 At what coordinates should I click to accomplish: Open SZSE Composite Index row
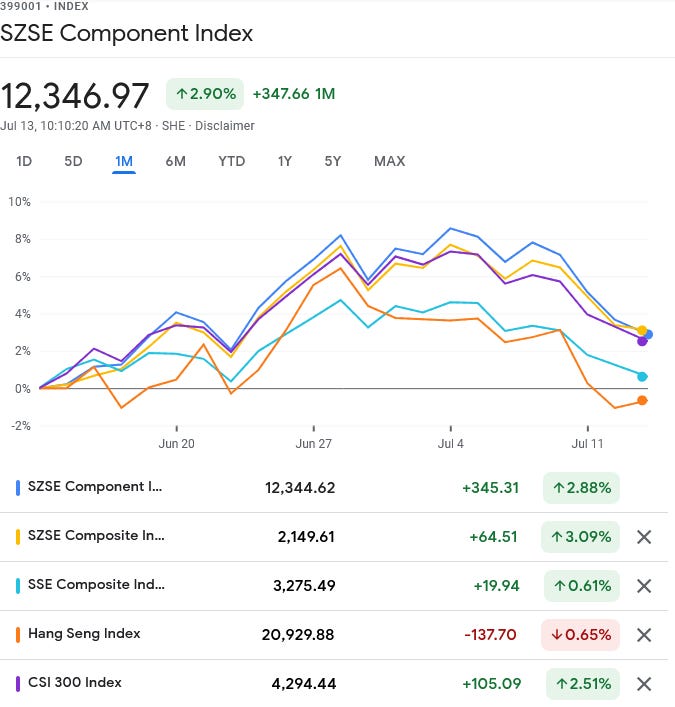[334, 537]
